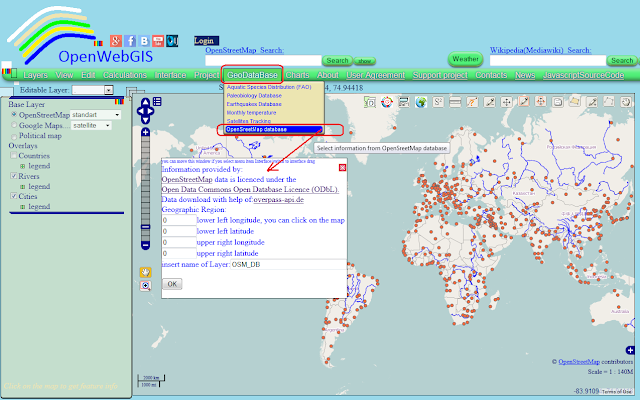
Task: Choose Aquatic Species Distribution (FAO) entry
Action: pos(269,87)
